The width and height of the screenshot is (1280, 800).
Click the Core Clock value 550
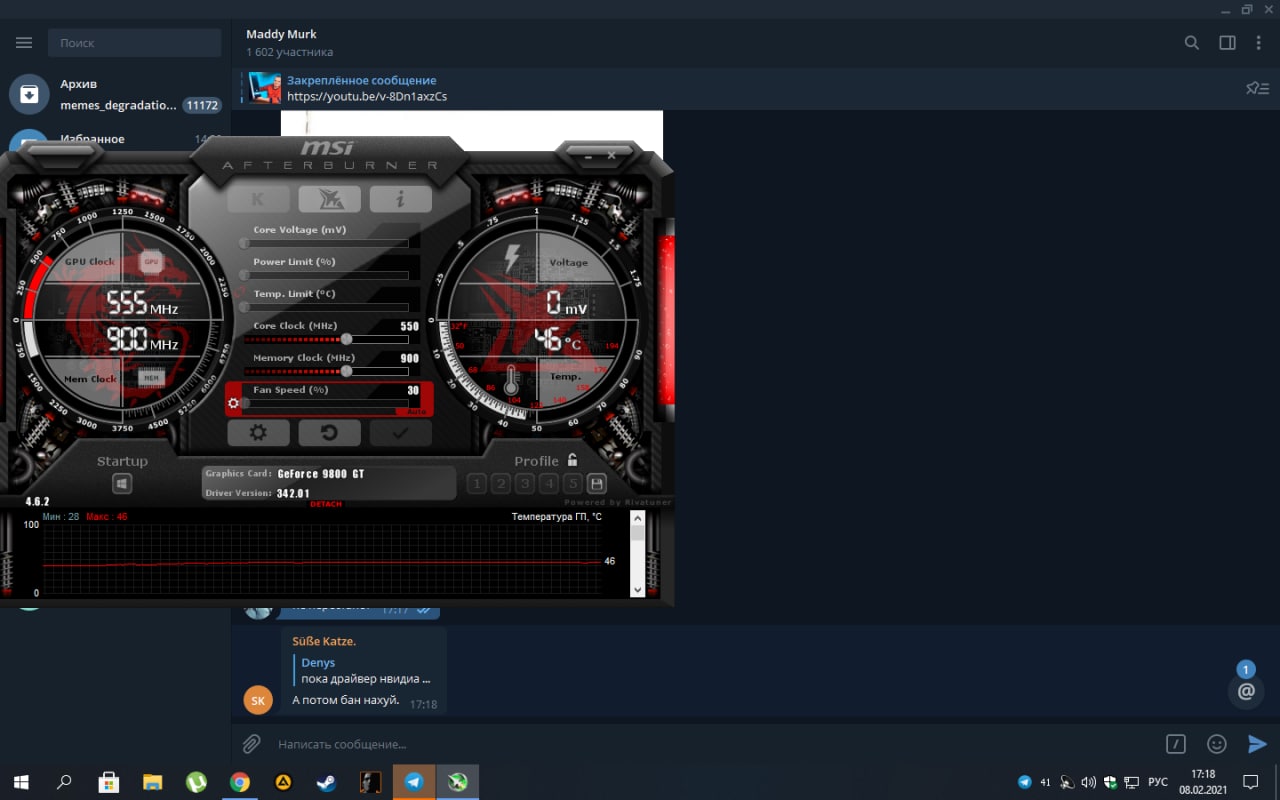tap(410, 326)
